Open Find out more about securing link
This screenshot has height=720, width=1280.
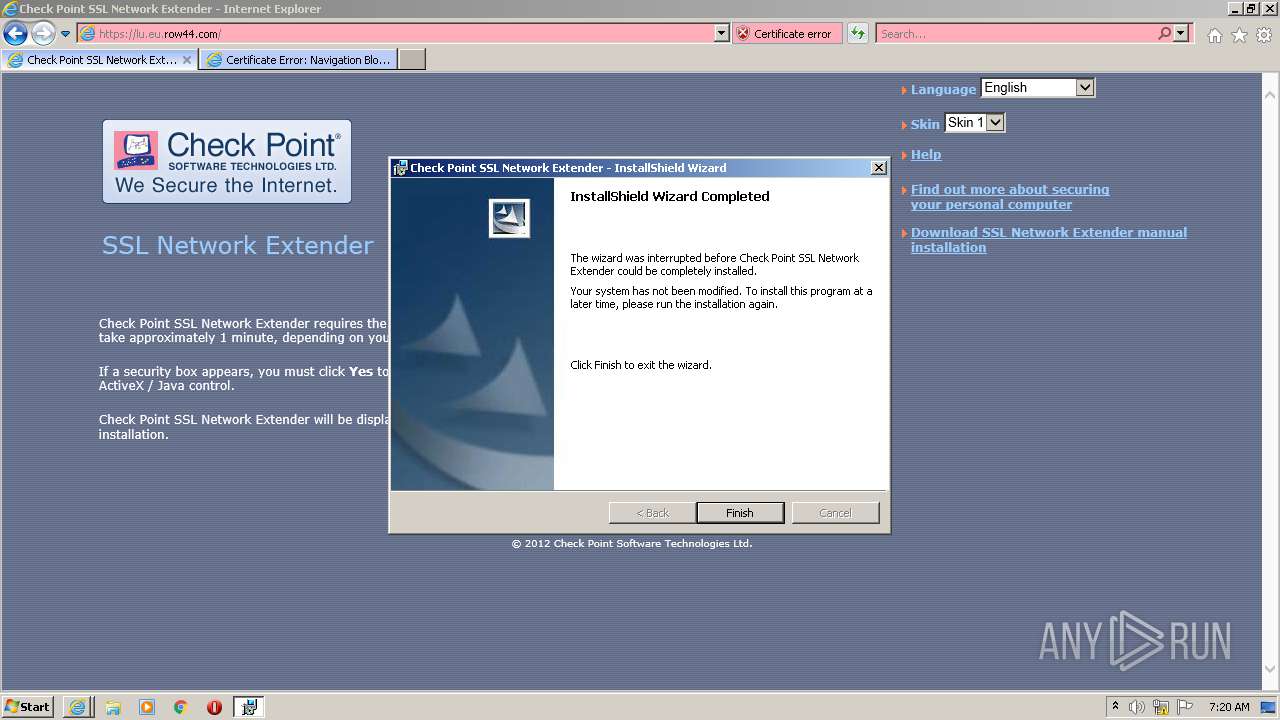[x=1010, y=197]
